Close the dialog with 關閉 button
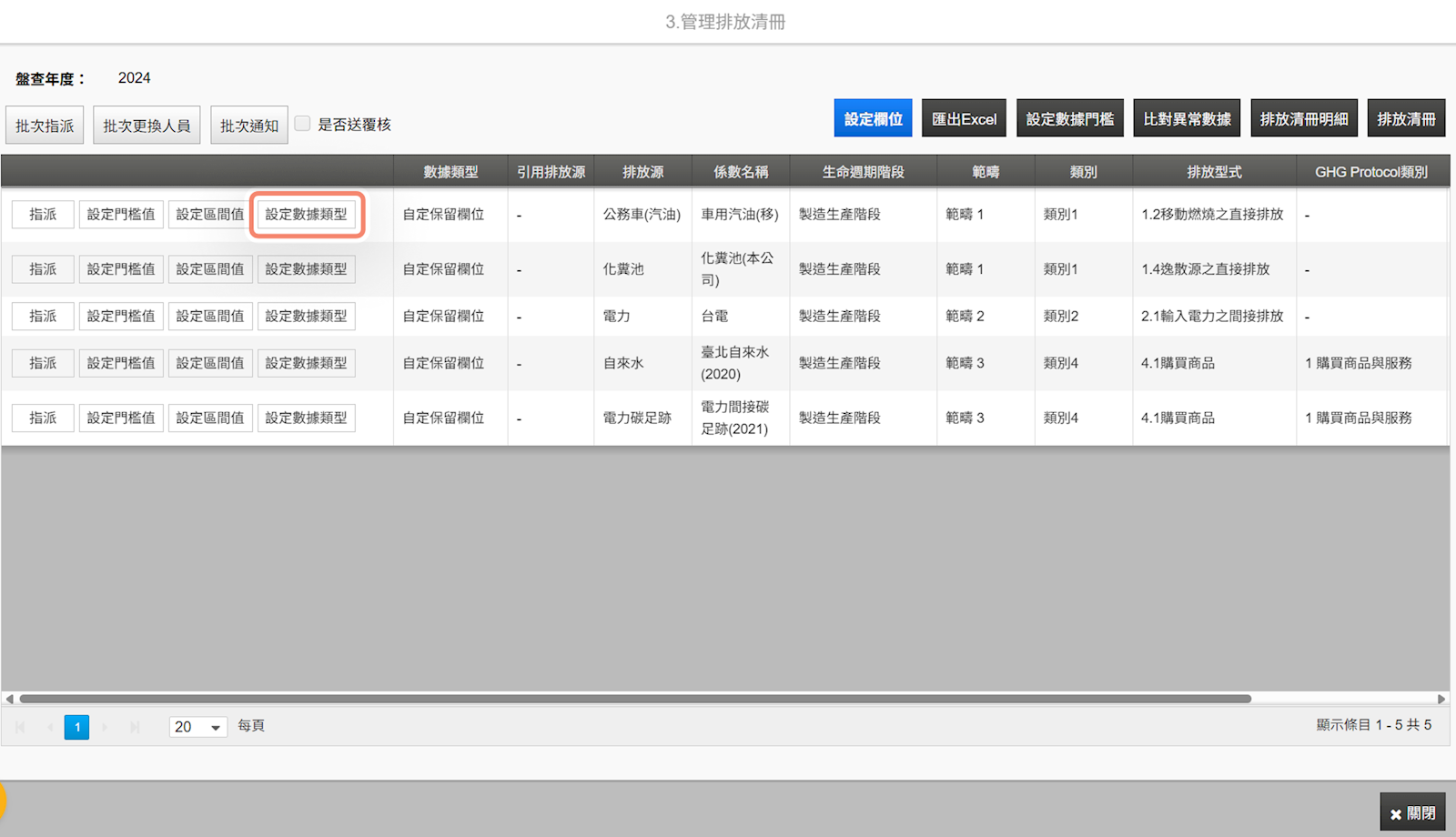 (x=1412, y=813)
